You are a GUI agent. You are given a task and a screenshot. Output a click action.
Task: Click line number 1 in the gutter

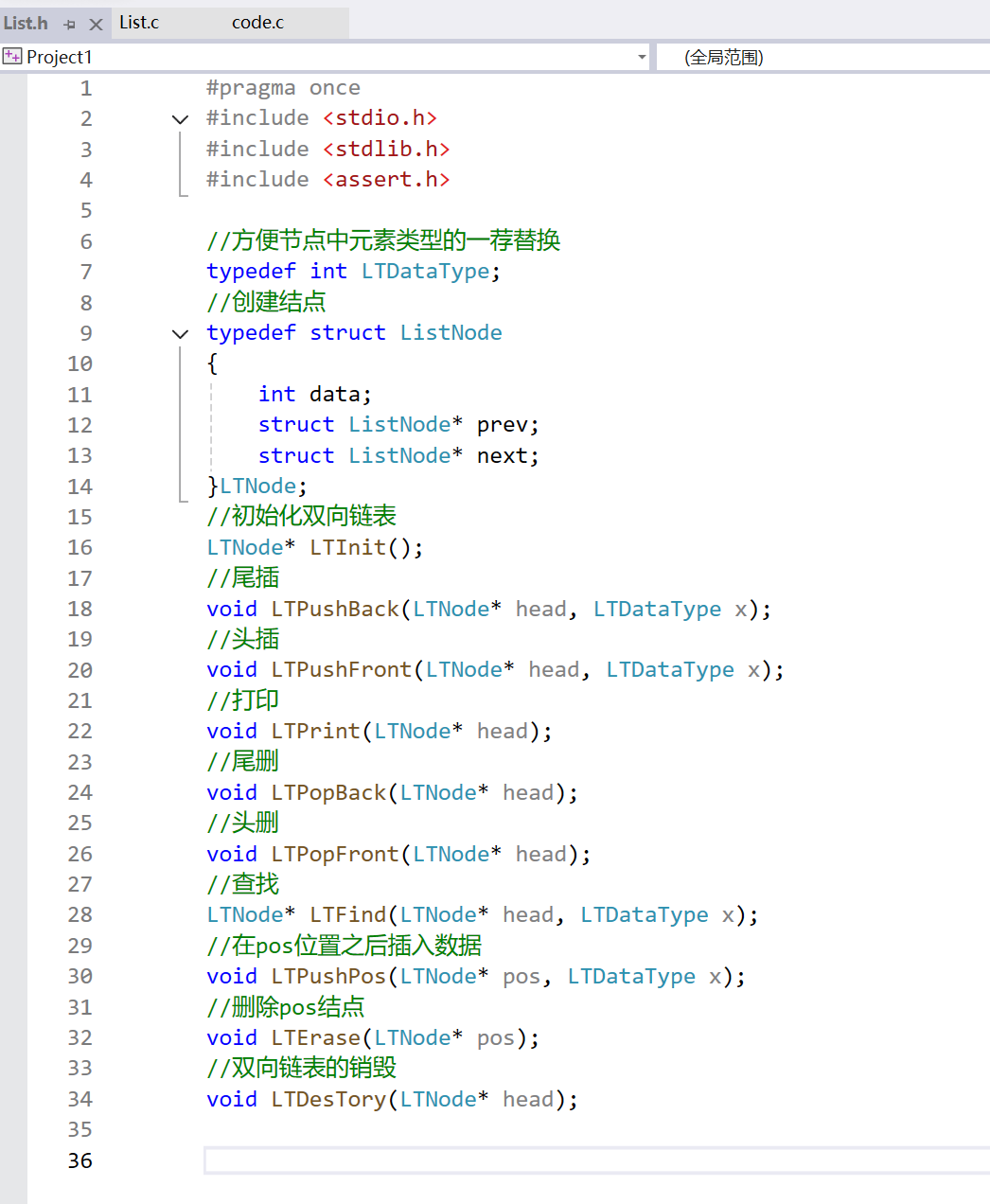86,88
